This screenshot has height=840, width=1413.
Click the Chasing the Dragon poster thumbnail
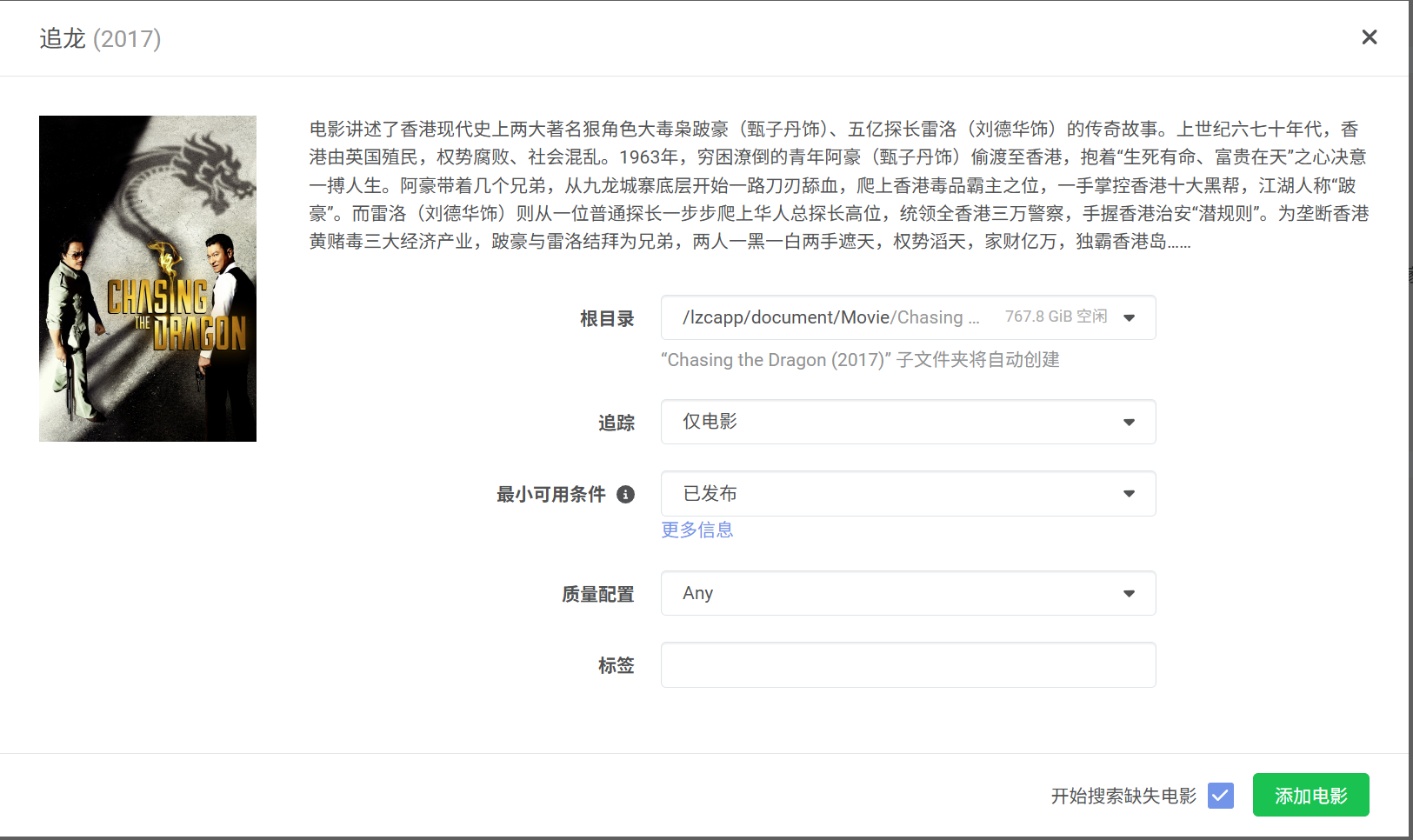(x=148, y=278)
